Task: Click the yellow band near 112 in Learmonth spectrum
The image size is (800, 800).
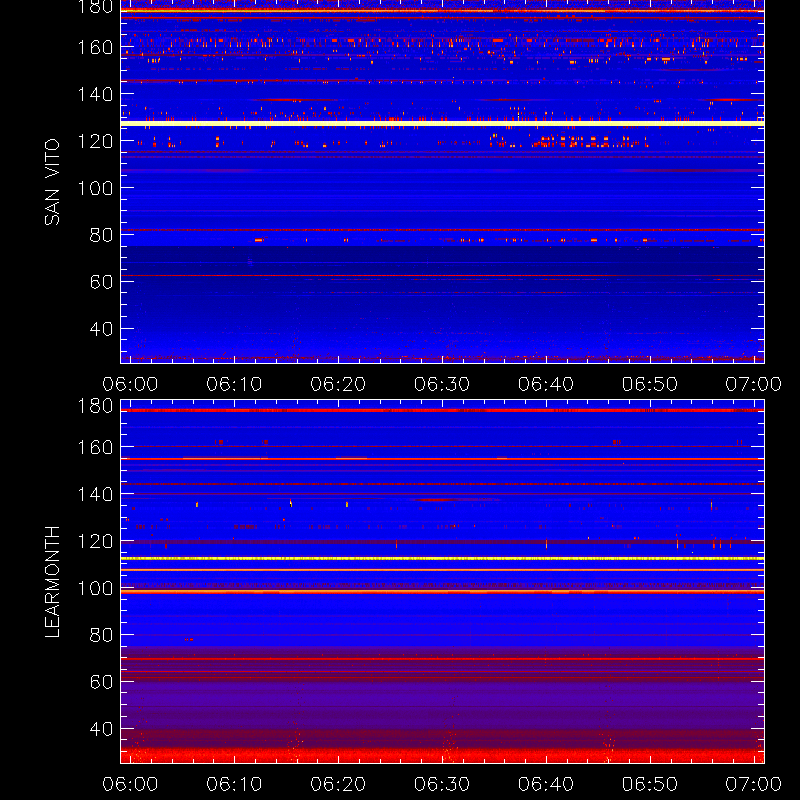Action: click(x=442, y=559)
